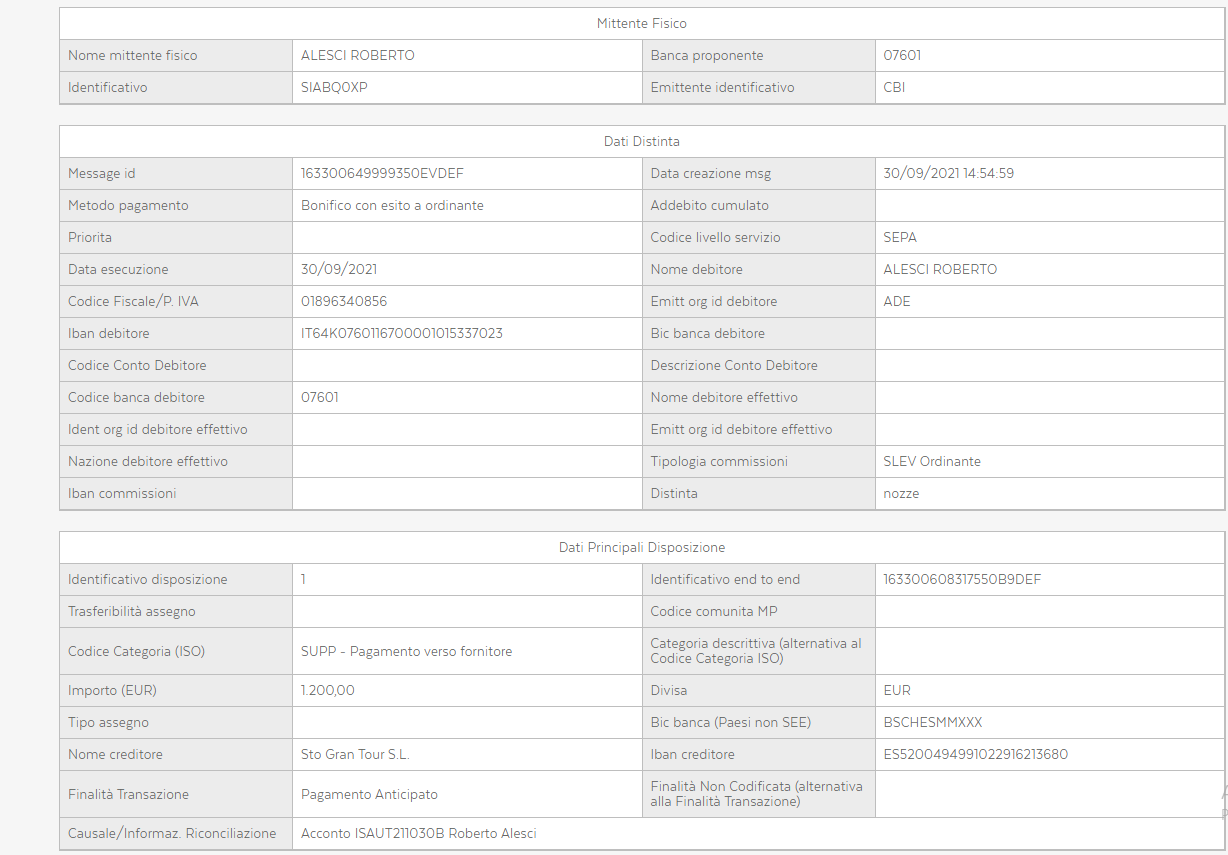Select the creditor name Sto Gran Tour S.L.

tap(355, 754)
